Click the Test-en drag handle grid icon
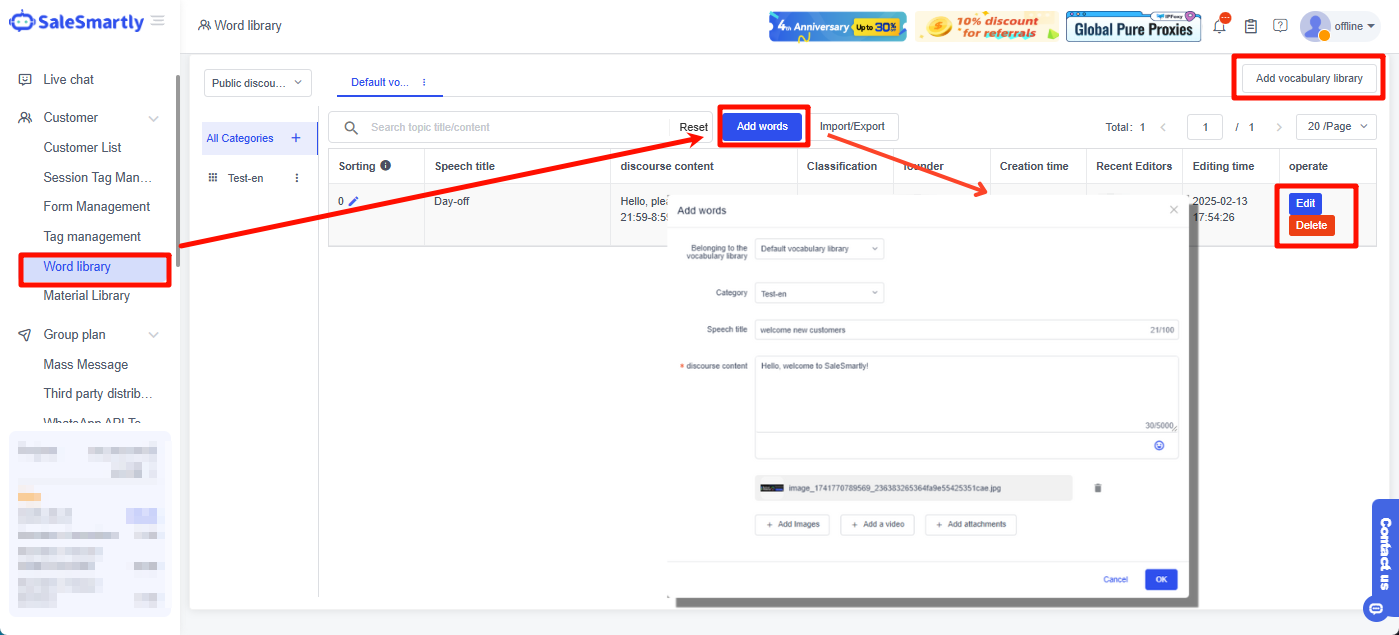The height and width of the screenshot is (635, 1399). pos(213,178)
